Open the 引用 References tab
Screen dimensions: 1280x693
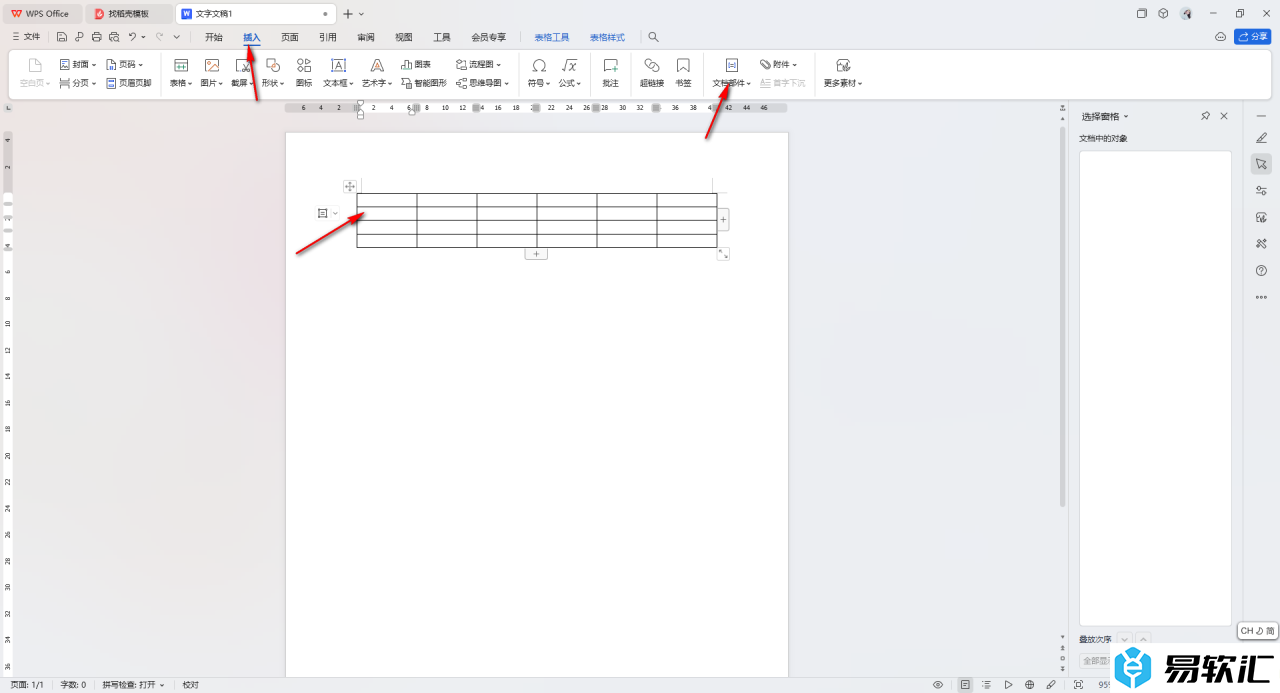[x=328, y=37]
